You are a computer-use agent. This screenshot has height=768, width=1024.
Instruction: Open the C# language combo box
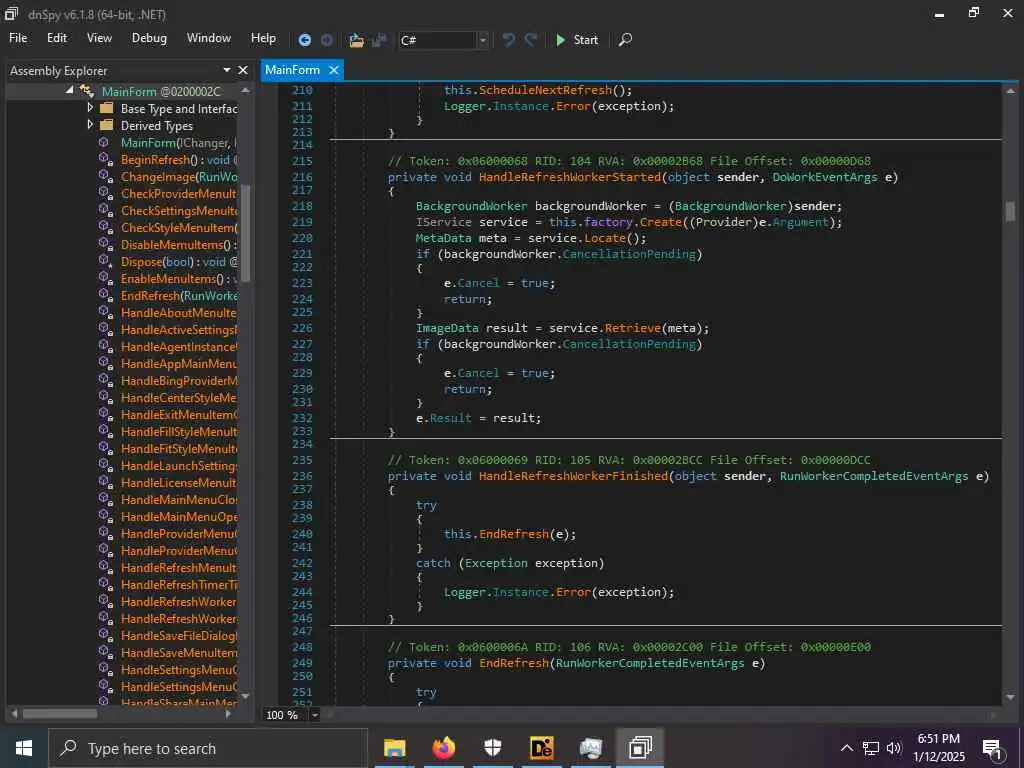[443, 40]
